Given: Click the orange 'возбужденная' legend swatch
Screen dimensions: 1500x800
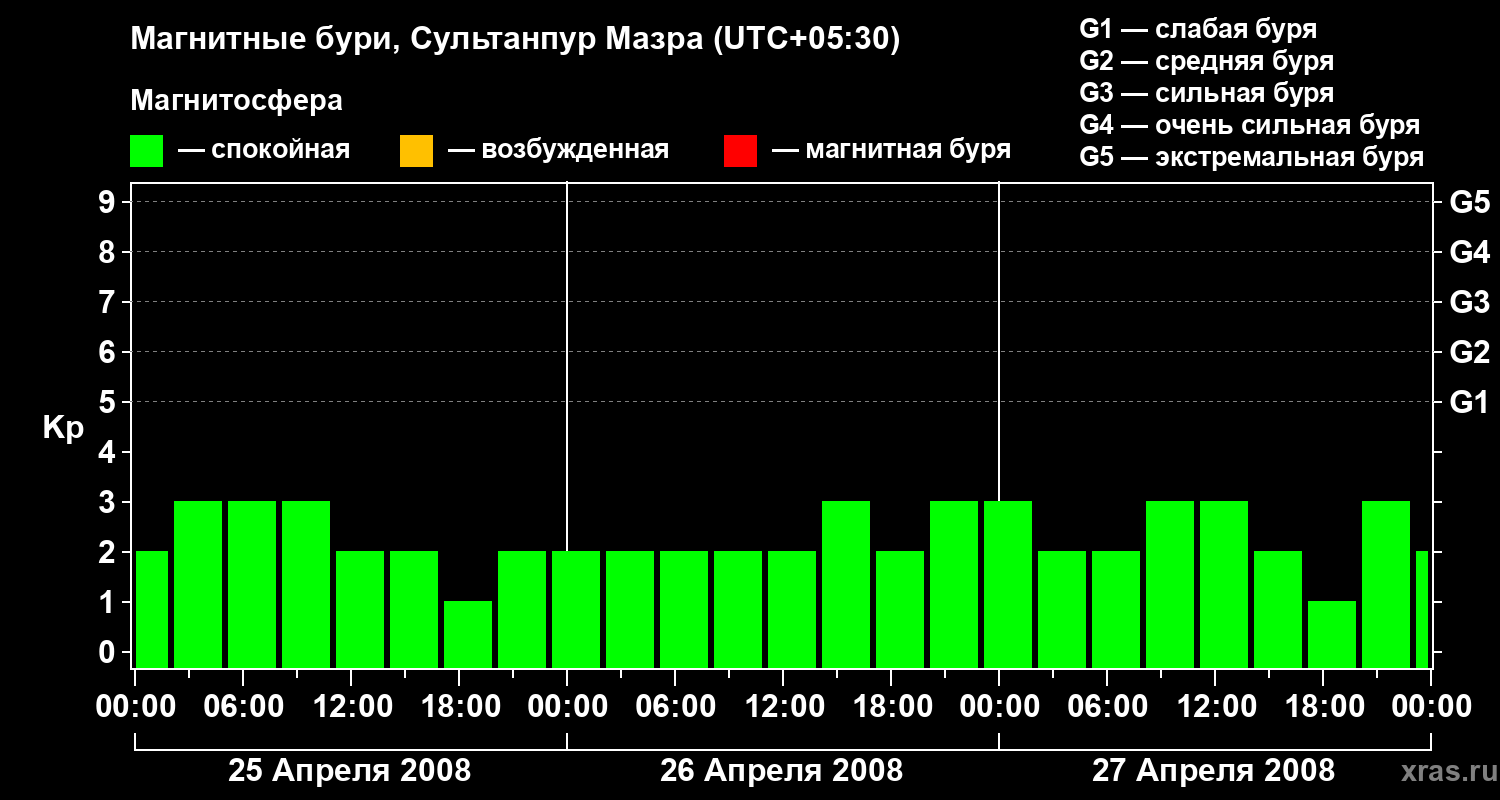Looking at the screenshot, I should 416,151.
